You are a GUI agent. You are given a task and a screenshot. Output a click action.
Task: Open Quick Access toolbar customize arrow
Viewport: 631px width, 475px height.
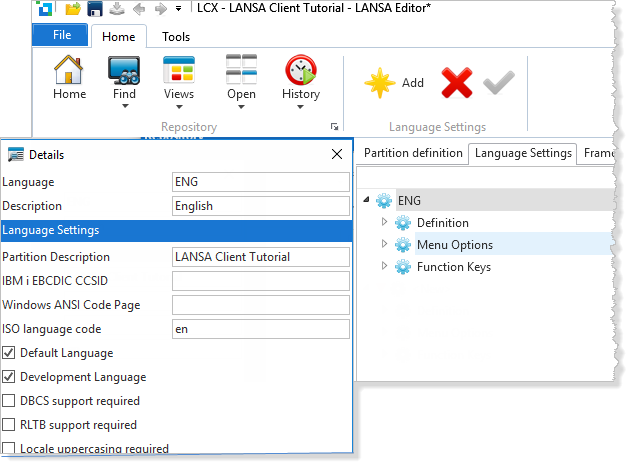pos(178,8)
